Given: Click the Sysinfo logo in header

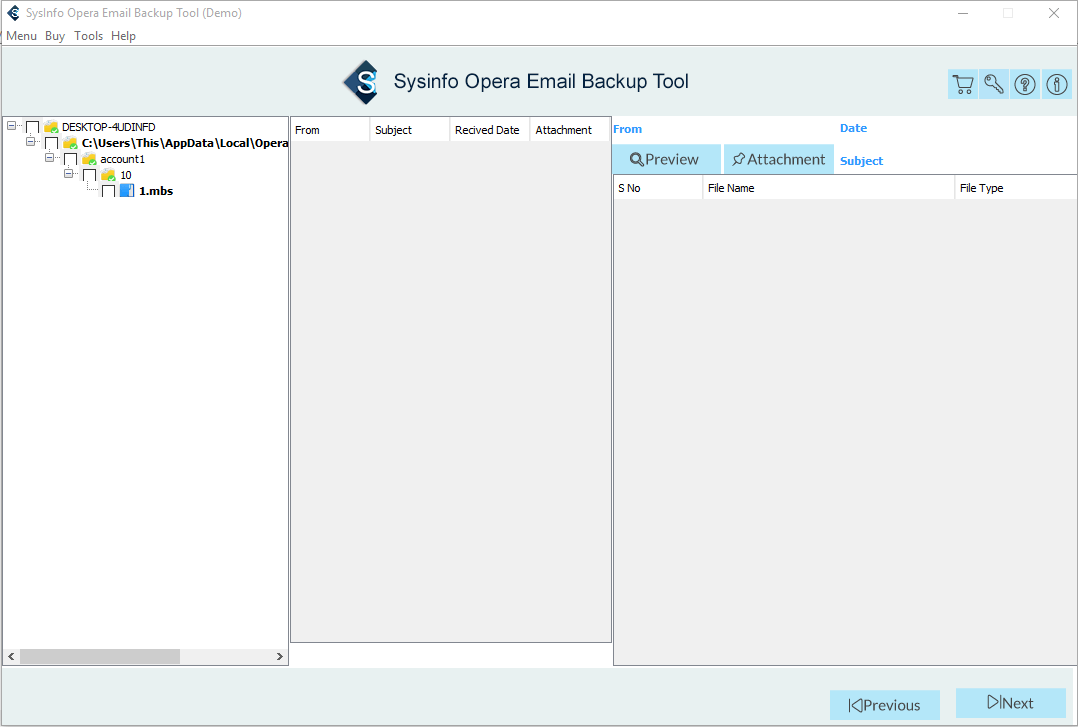Looking at the screenshot, I should pyautogui.click(x=362, y=83).
